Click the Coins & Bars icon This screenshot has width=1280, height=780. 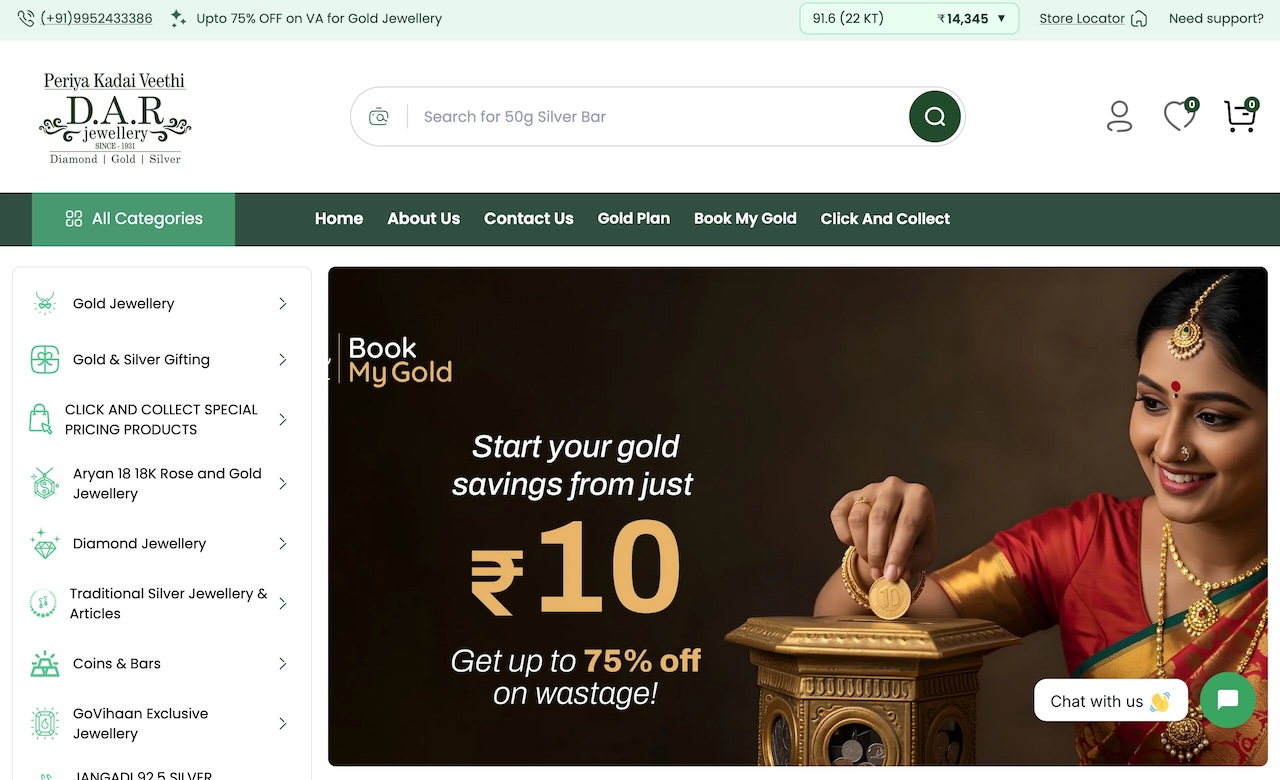(45, 664)
